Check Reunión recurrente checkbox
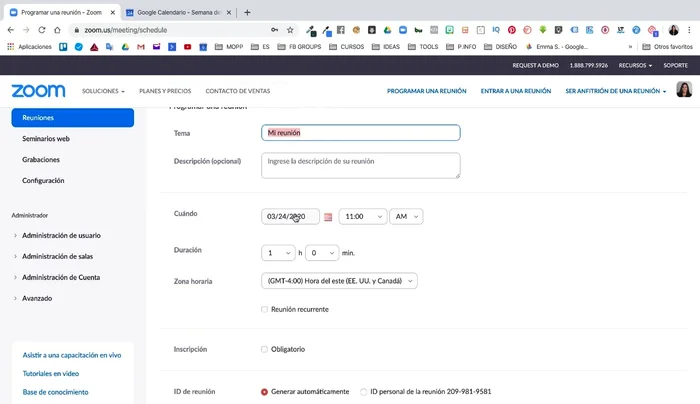The image size is (700, 404). [264, 309]
